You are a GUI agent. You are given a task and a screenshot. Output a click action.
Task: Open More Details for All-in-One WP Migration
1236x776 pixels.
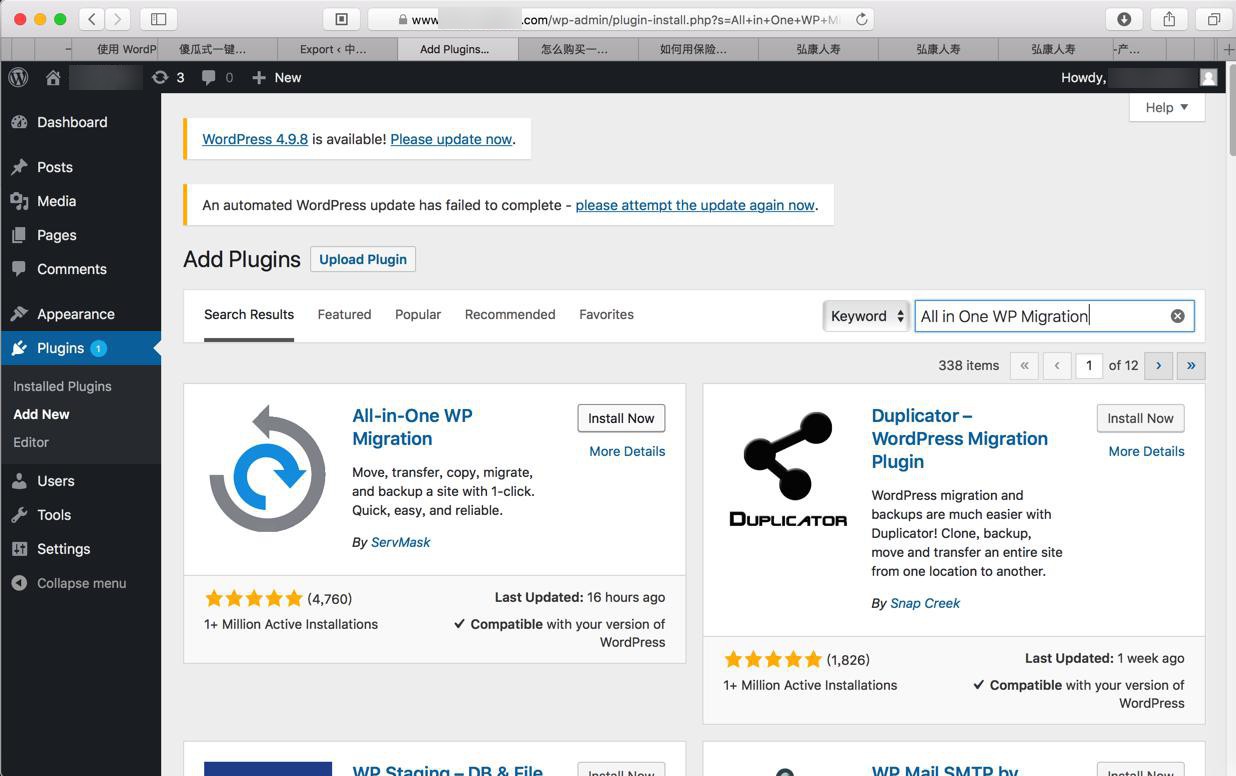pyautogui.click(x=627, y=451)
